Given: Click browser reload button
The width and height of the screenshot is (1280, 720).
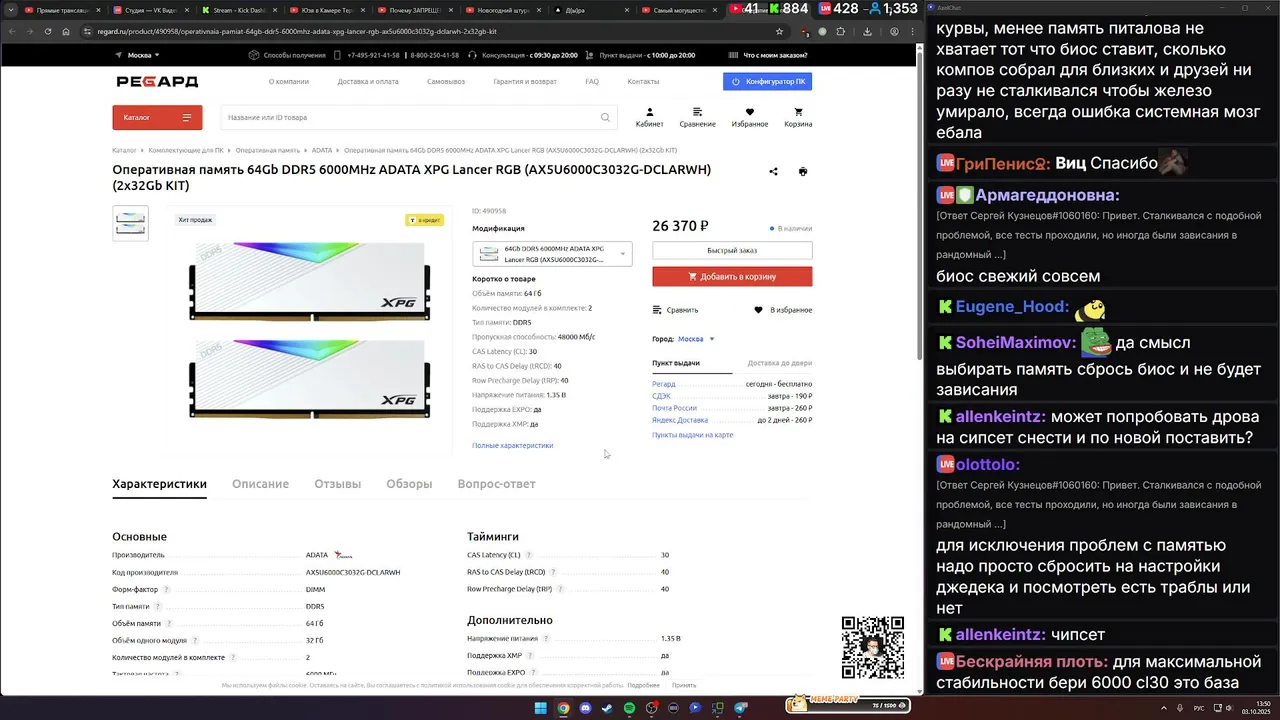Looking at the screenshot, I should (46, 31).
